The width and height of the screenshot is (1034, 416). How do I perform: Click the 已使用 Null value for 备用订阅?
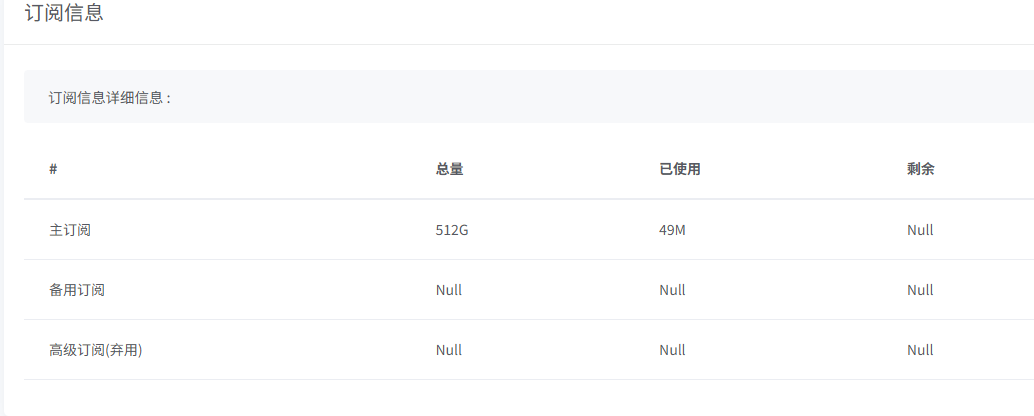(672, 290)
